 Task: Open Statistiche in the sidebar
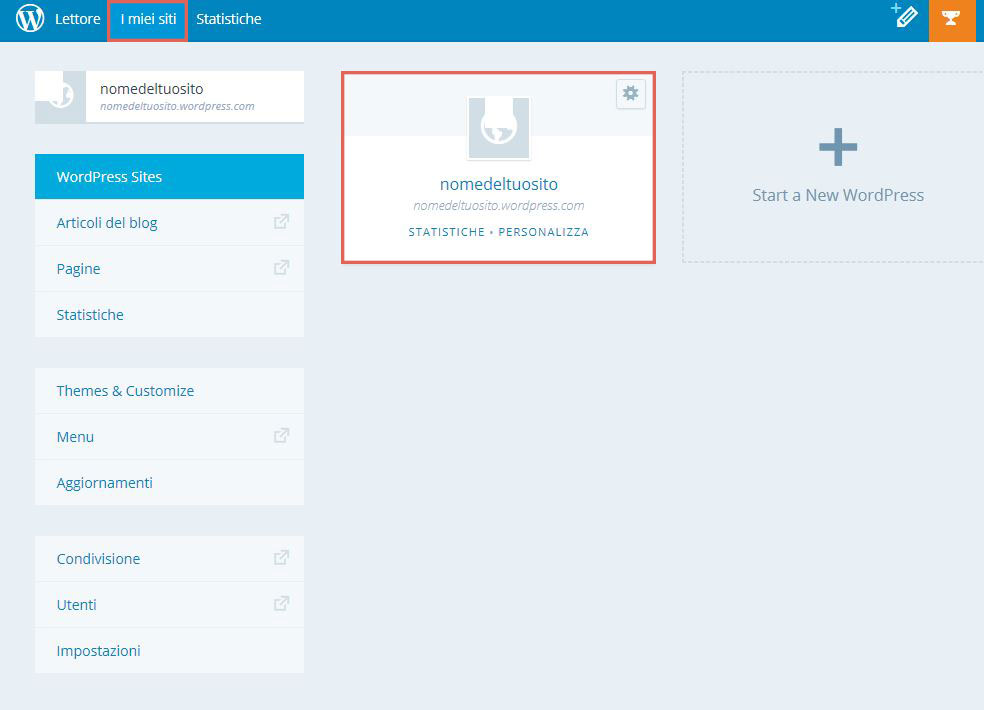[169, 315]
